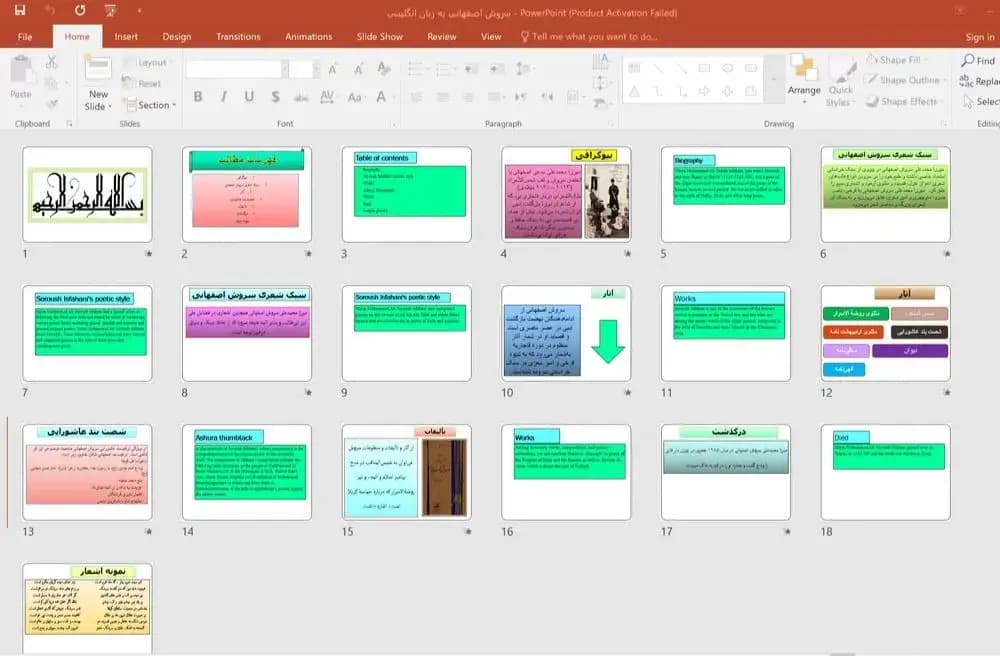The image size is (1000, 656).
Task: Open Quick Styles in the Drawing group
Action: click(841, 82)
